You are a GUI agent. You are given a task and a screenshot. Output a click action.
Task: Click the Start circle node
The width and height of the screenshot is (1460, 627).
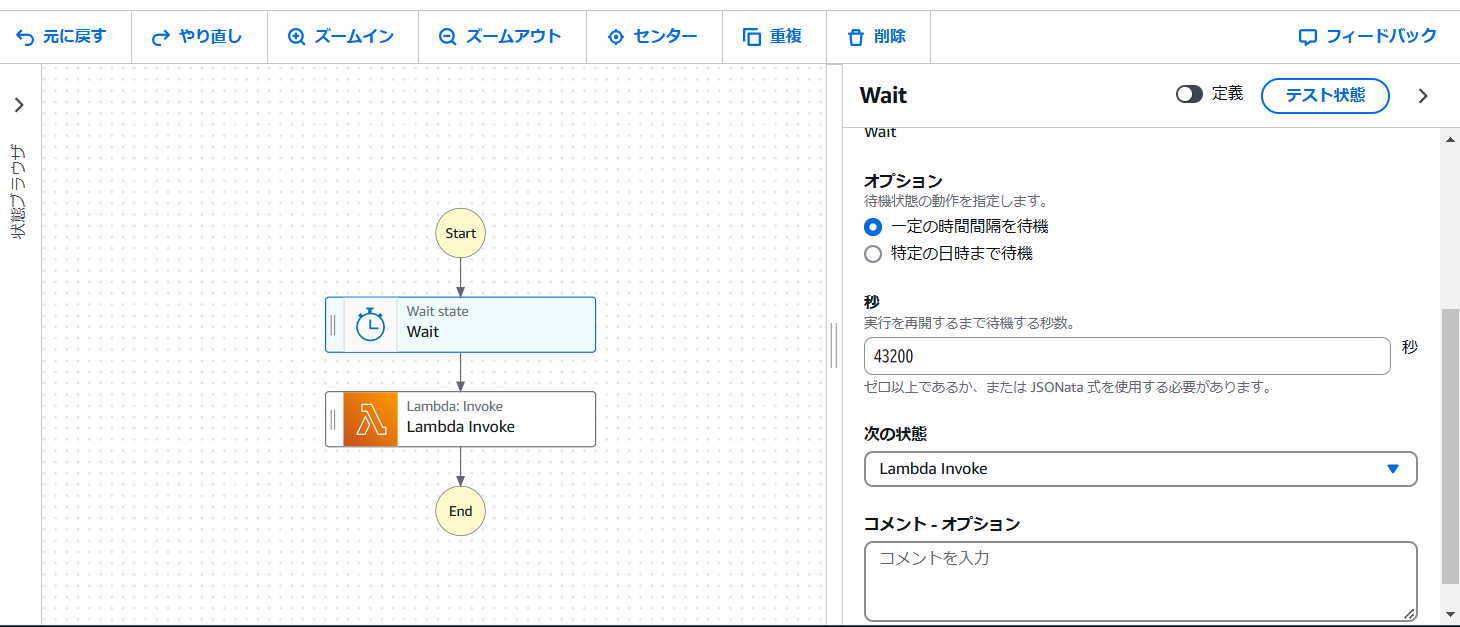pos(460,233)
